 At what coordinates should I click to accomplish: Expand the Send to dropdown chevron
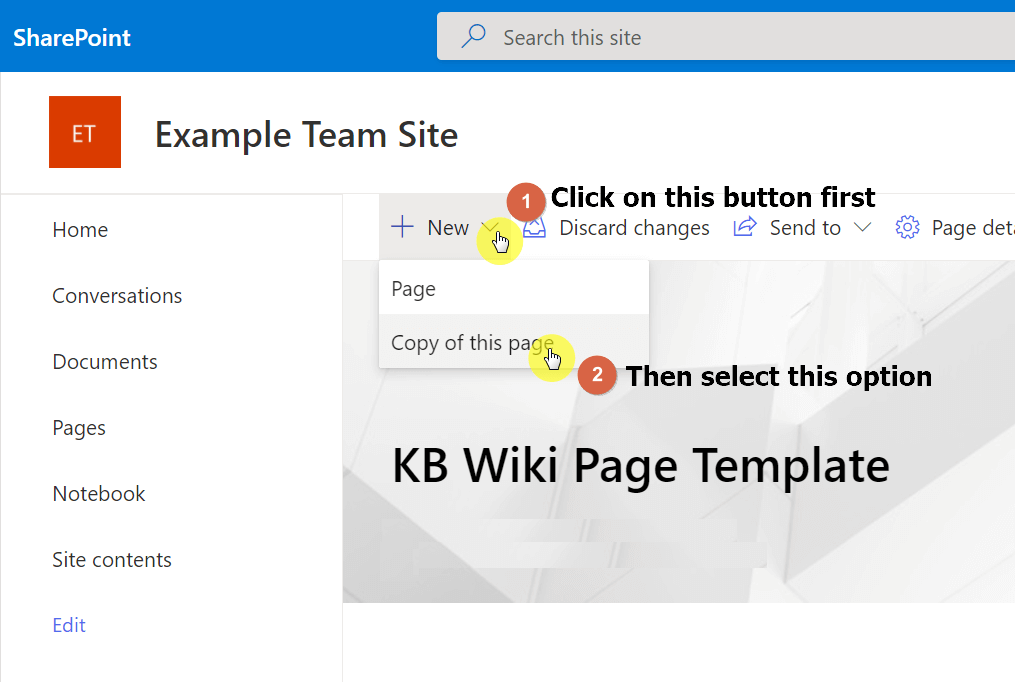coord(862,227)
